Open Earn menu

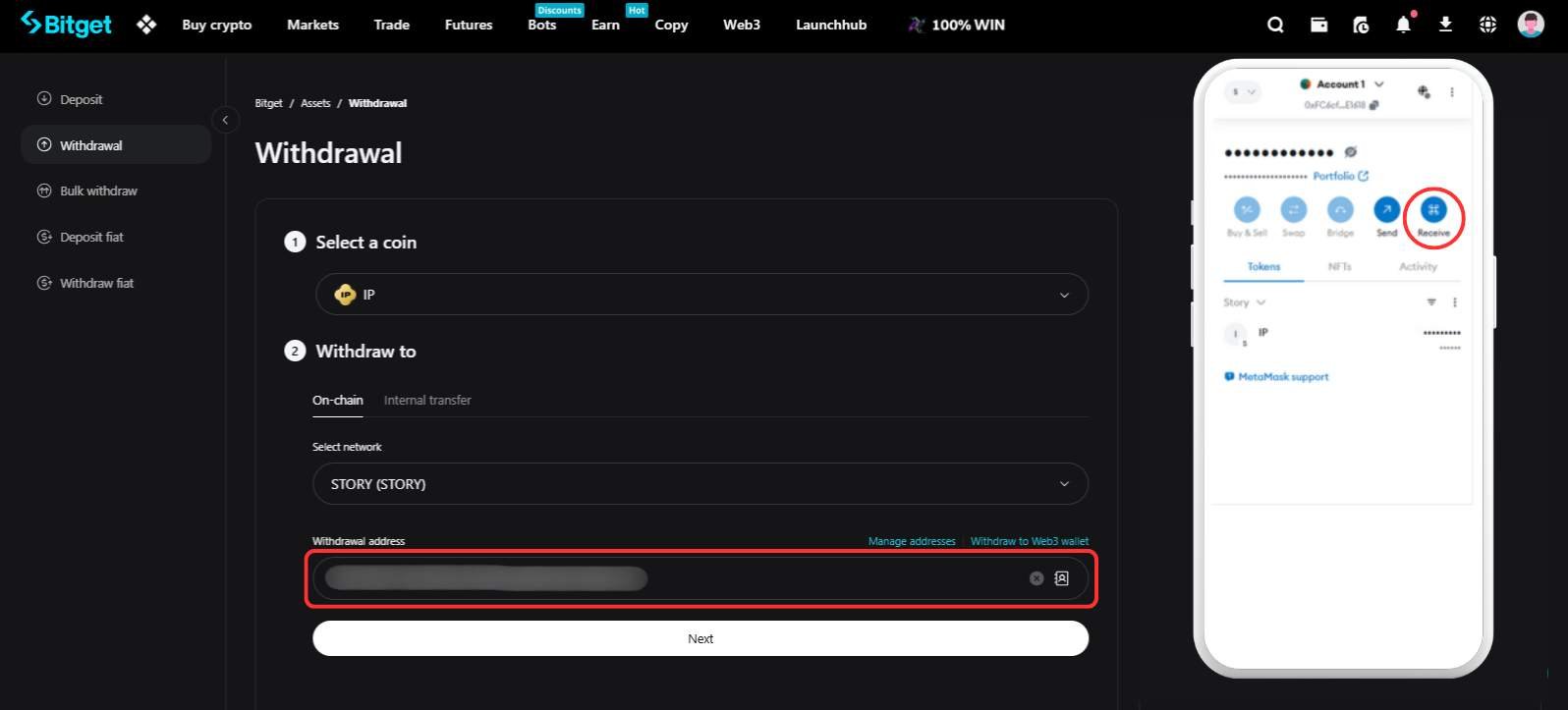tap(605, 25)
